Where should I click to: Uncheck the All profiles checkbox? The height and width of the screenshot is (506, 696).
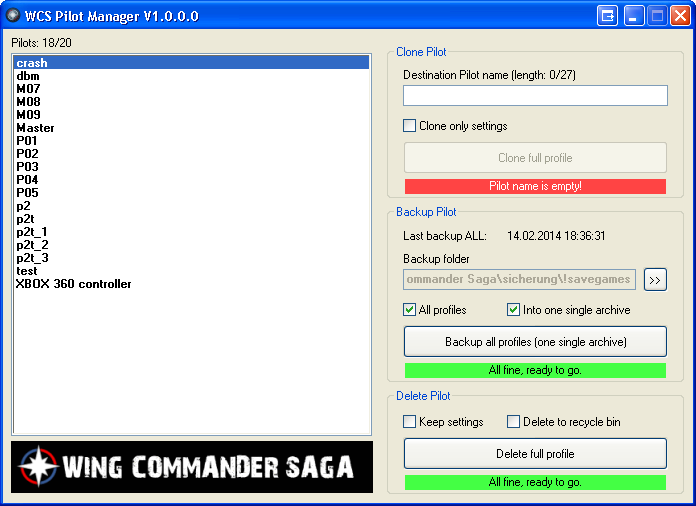(409, 310)
